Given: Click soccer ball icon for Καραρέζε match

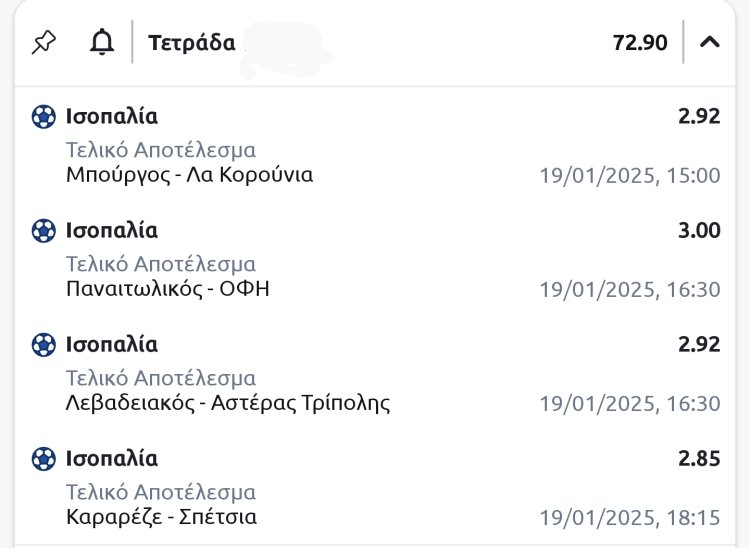Looking at the screenshot, I should point(43,459).
